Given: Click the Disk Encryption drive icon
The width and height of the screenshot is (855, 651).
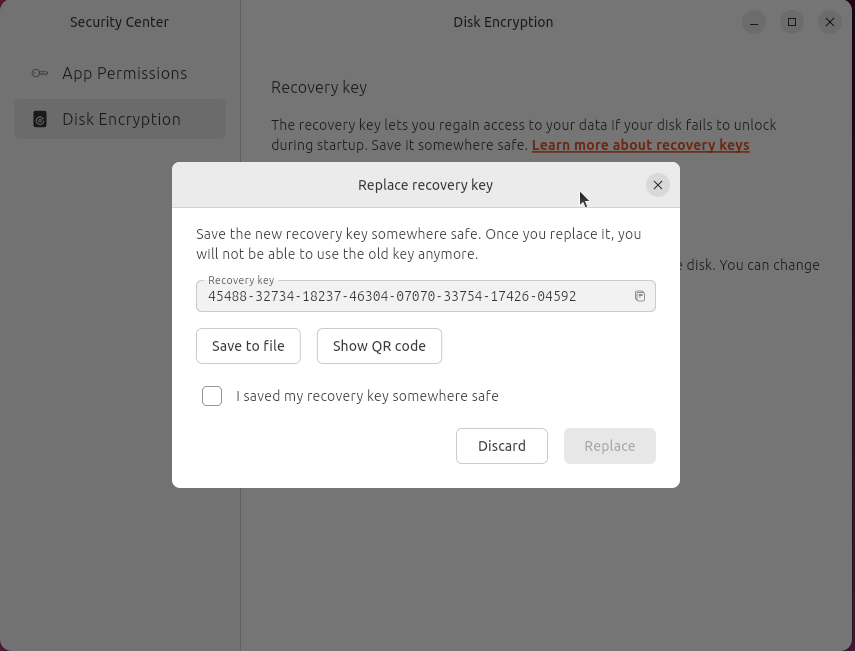Looking at the screenshot, I should [x=40, y=119].
